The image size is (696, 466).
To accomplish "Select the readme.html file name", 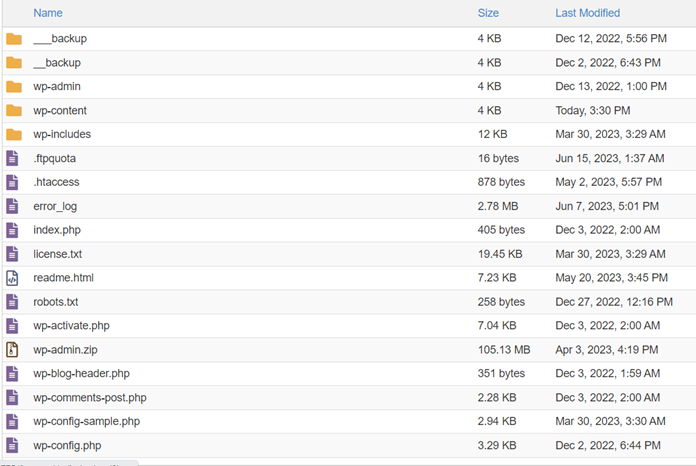I will pos(63,278).
